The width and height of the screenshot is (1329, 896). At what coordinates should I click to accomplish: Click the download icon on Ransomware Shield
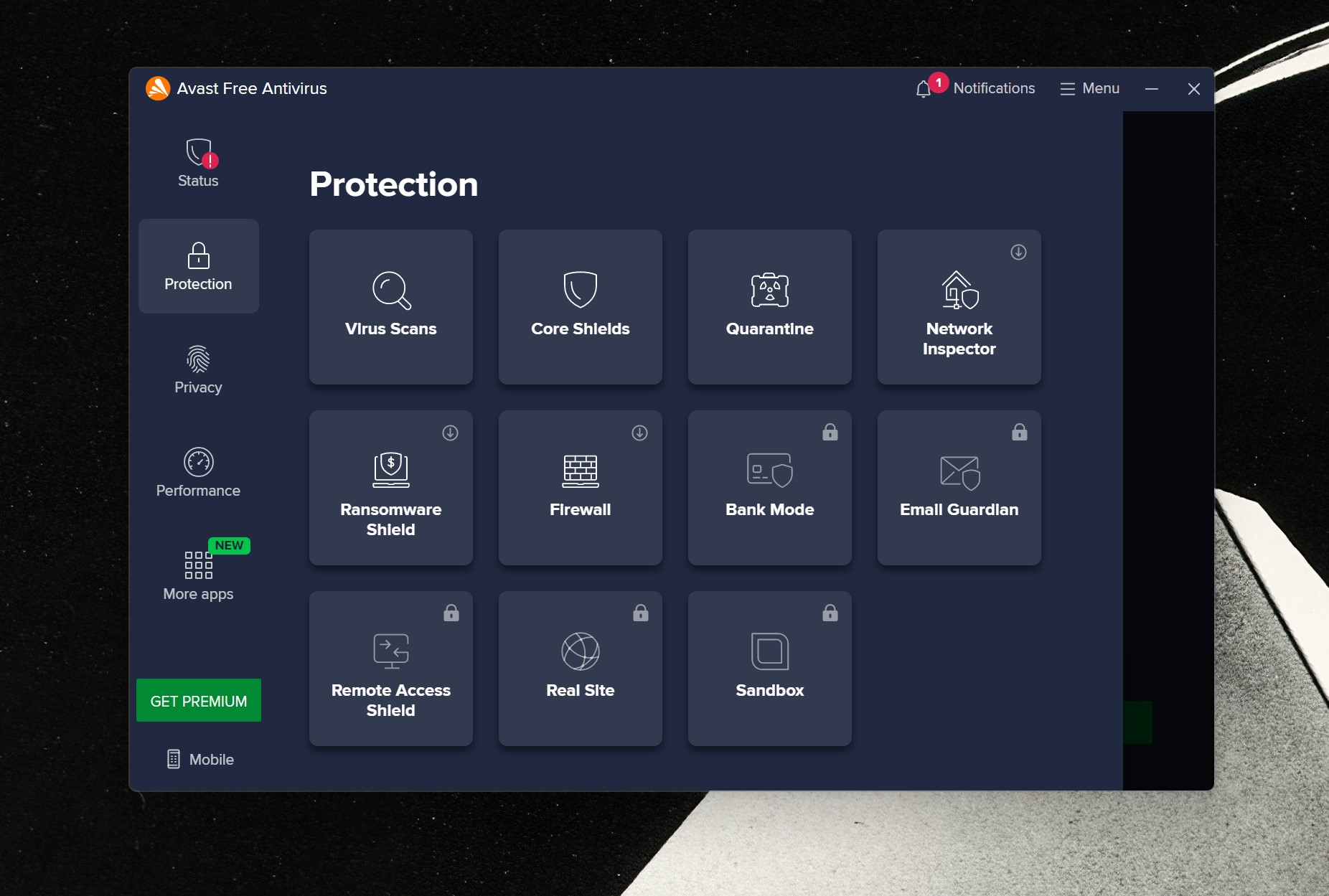(450, 433)
